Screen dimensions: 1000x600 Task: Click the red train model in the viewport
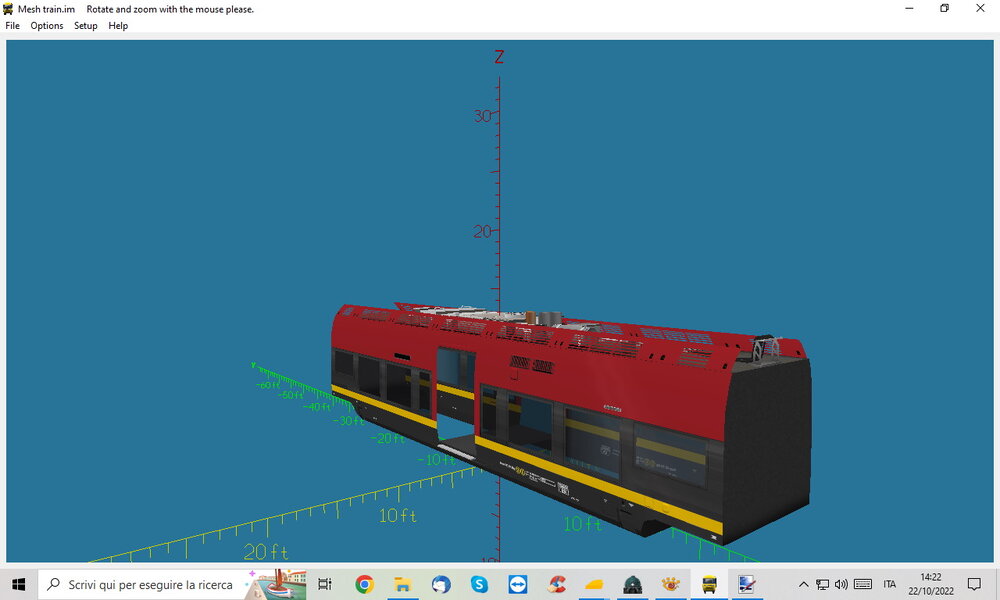point(571,422)
